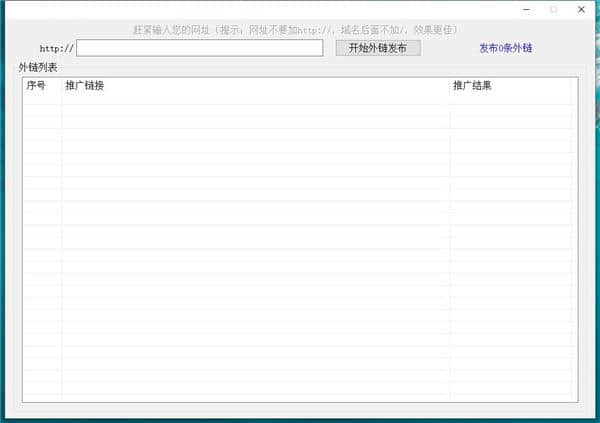The width and height of the screenshot is (600, 423).
Task: Click the 推广结果 column header
Action: [472, 85]
